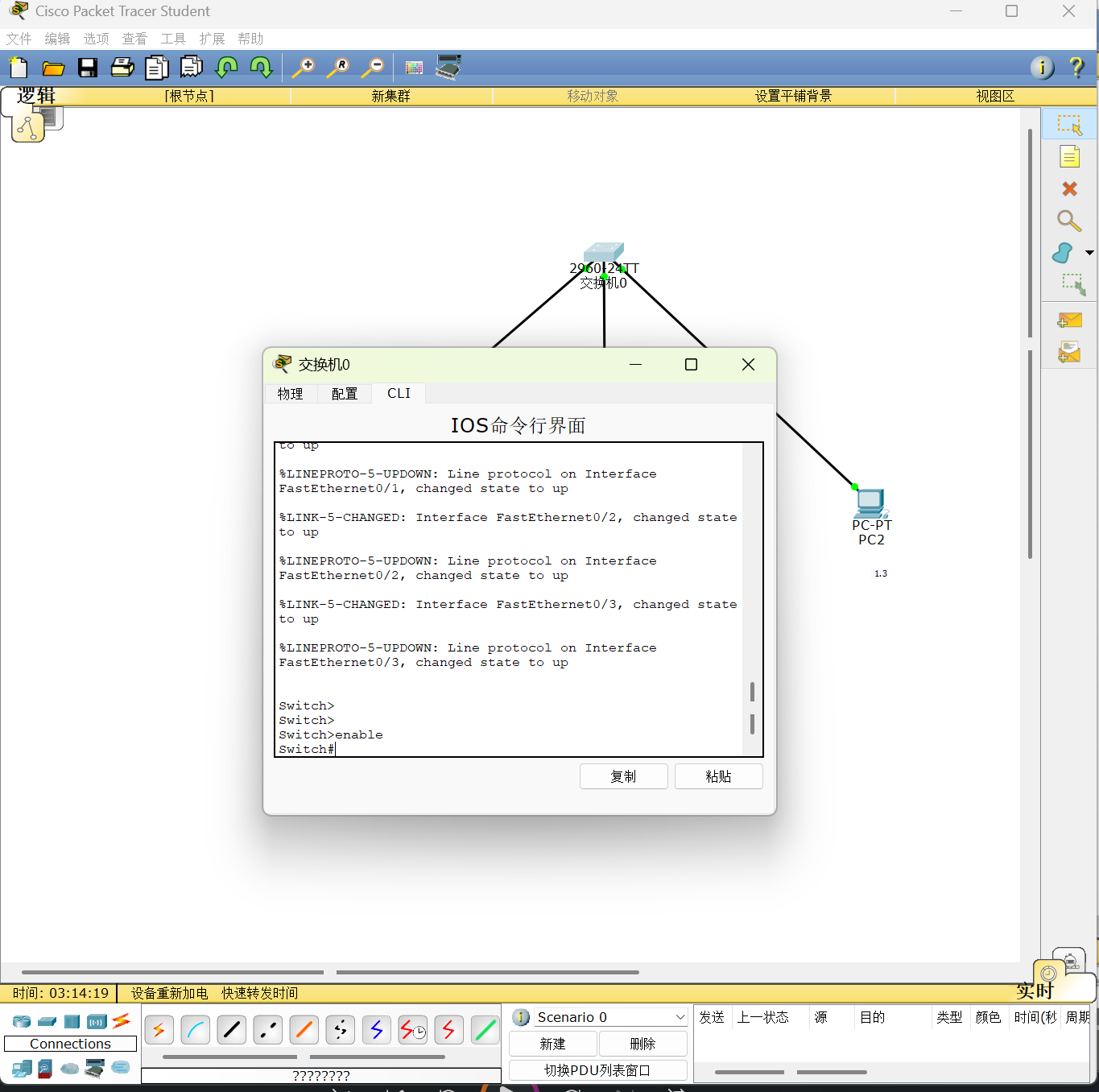Switch to the 物理 tab

[x=291, y=393]
